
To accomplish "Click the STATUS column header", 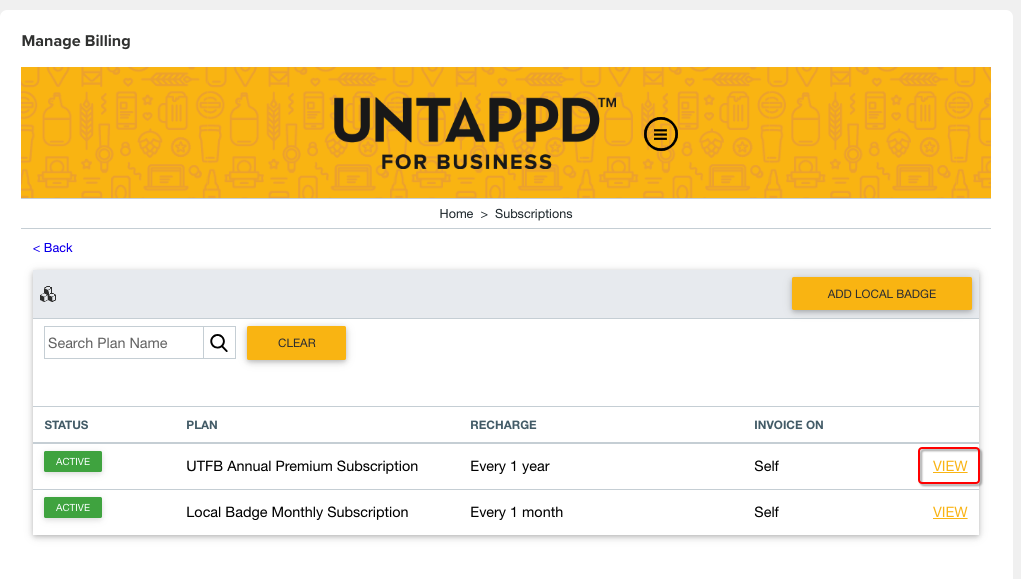I will (66, 425).
